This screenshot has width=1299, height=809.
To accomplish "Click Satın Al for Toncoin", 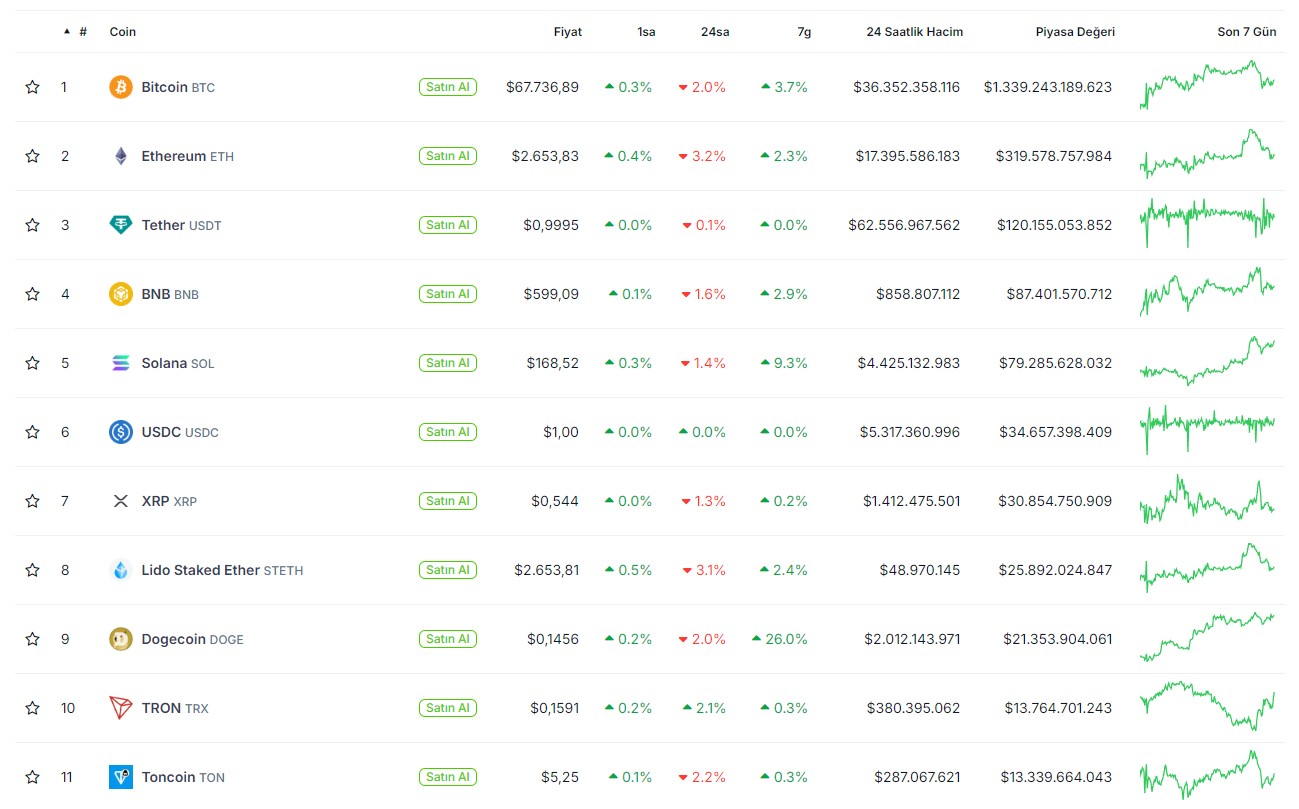I will tap(448, 777).
